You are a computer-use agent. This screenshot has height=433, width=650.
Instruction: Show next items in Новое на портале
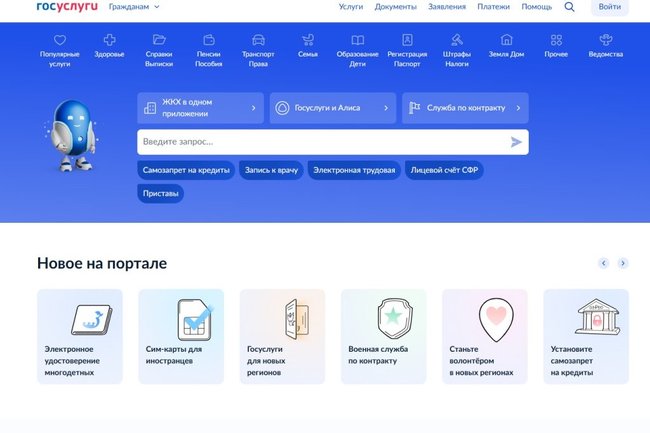[623, 263]
